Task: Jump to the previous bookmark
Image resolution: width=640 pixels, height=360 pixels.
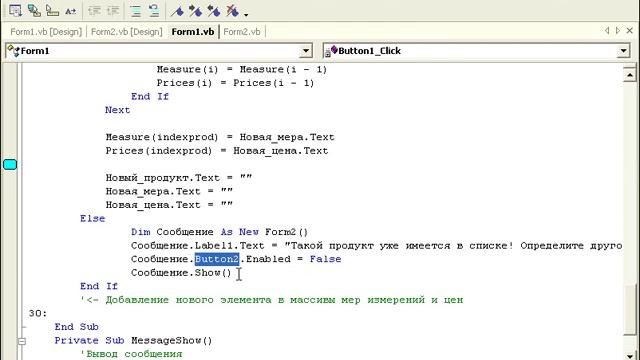Action: (x=213, y=11)
